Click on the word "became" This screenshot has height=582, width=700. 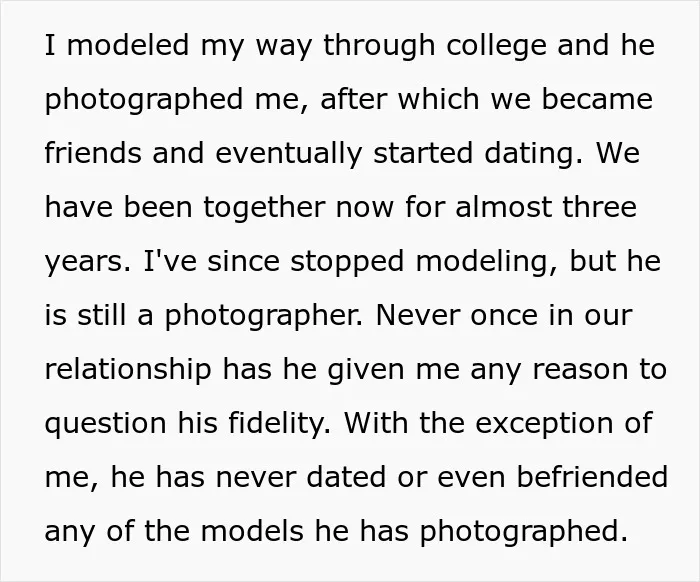click(597, 99)
